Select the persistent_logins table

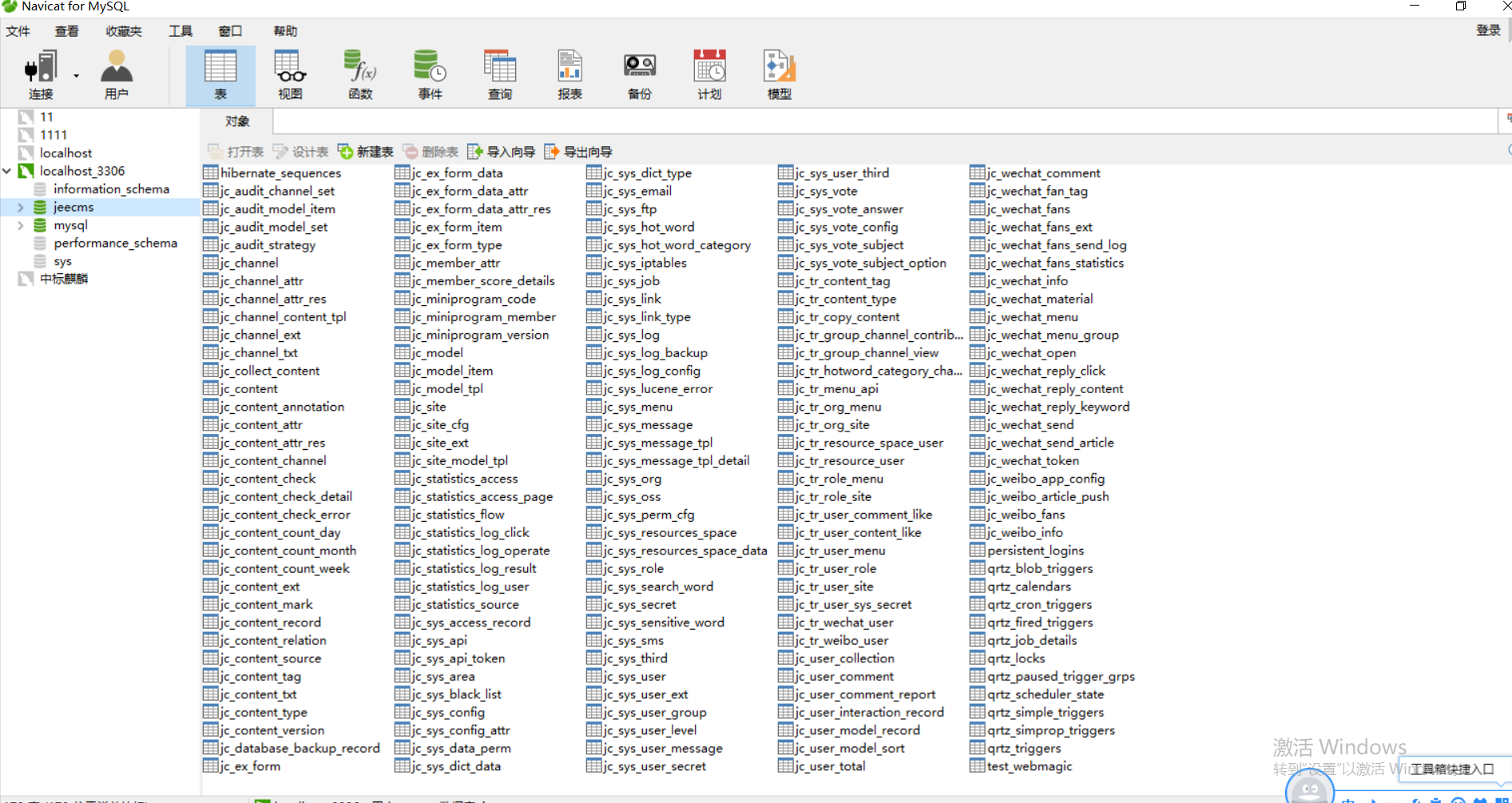pyautogui.click(x=1035, y=551)
